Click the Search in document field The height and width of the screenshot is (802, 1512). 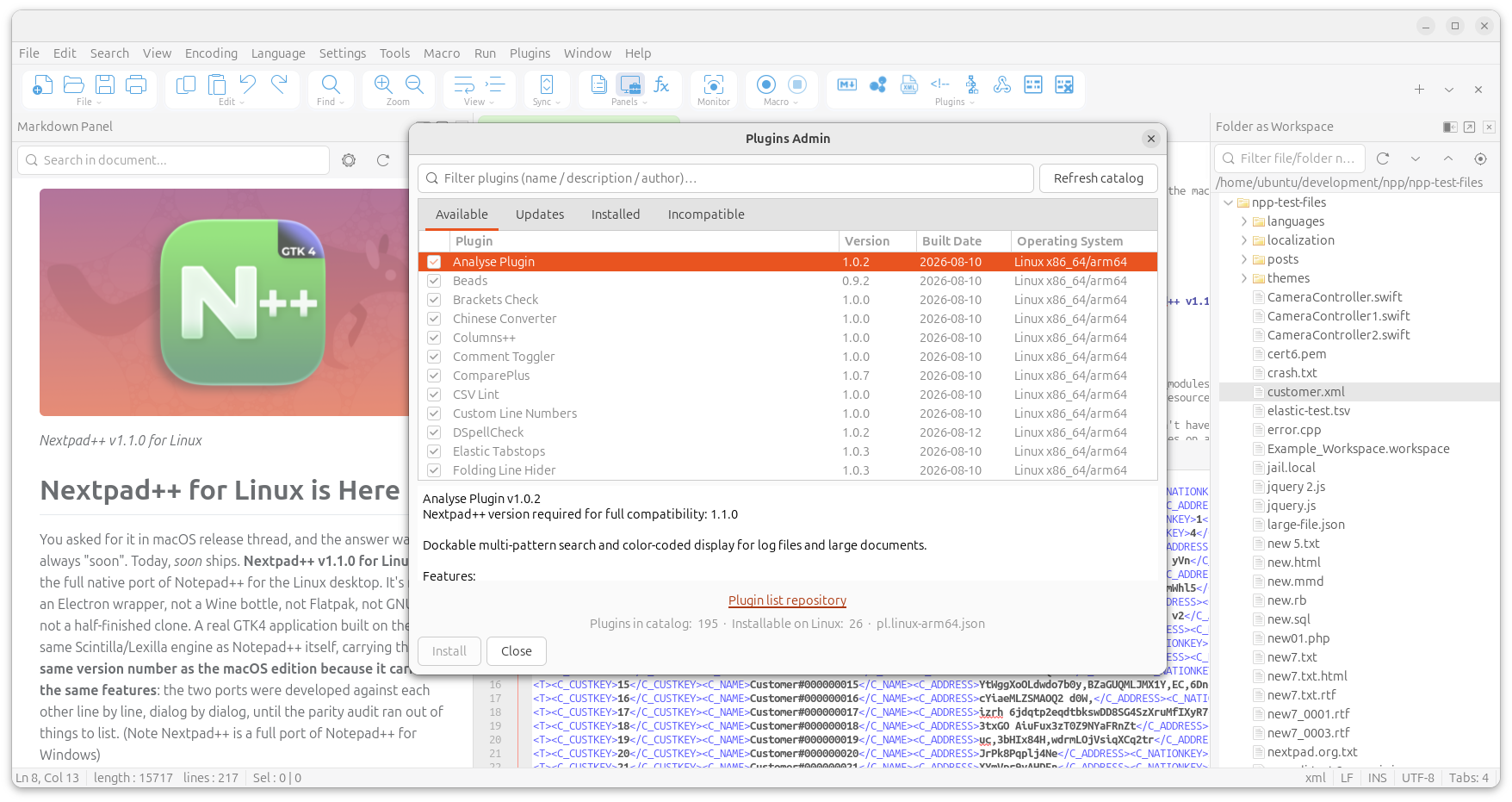point(174,160)
